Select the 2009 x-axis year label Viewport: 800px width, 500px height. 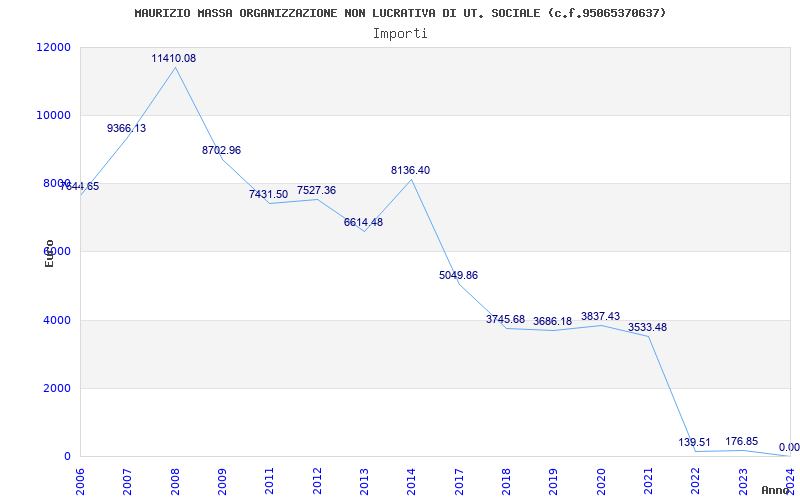coord(222,481)
